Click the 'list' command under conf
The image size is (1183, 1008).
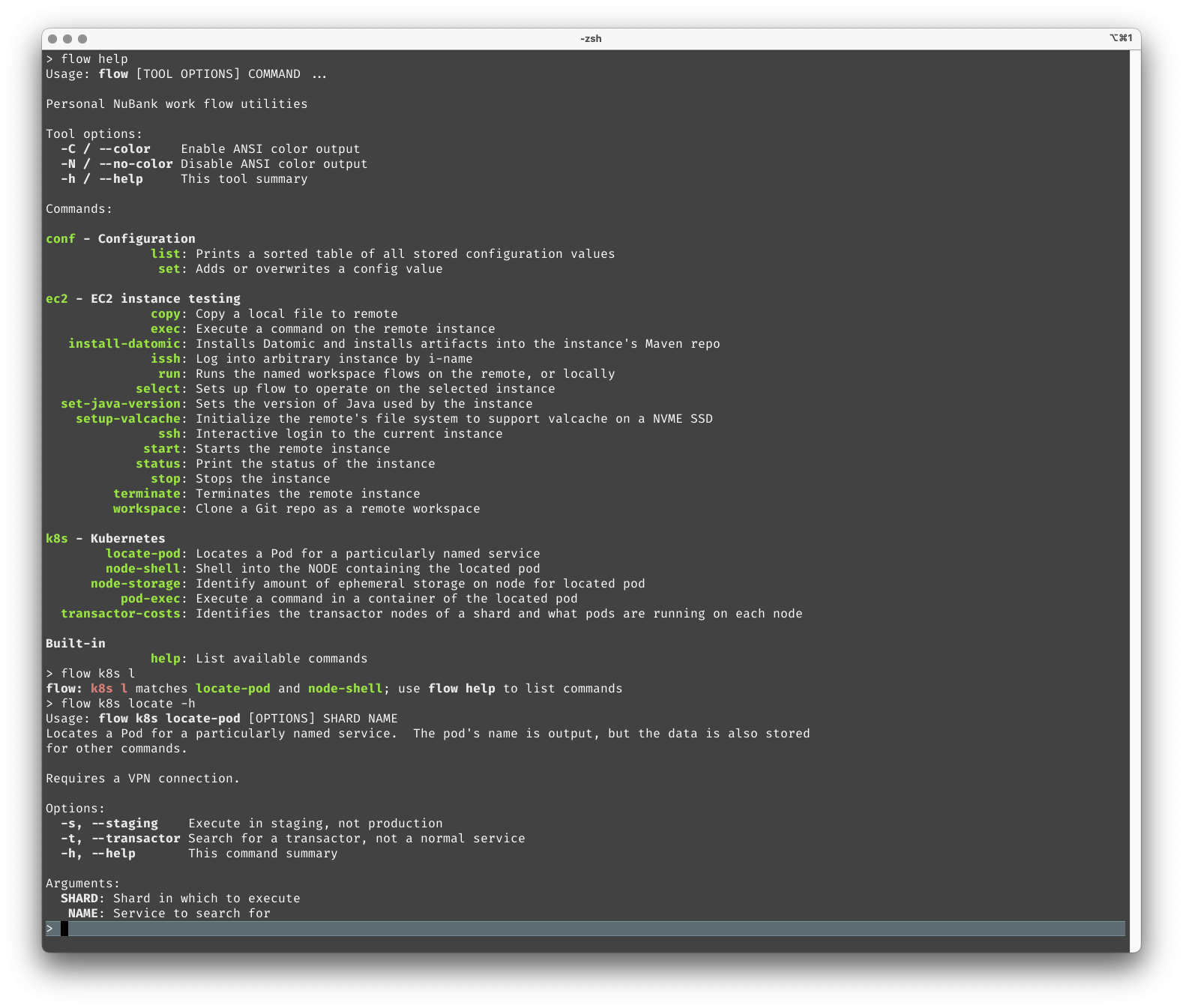(166, 254)
